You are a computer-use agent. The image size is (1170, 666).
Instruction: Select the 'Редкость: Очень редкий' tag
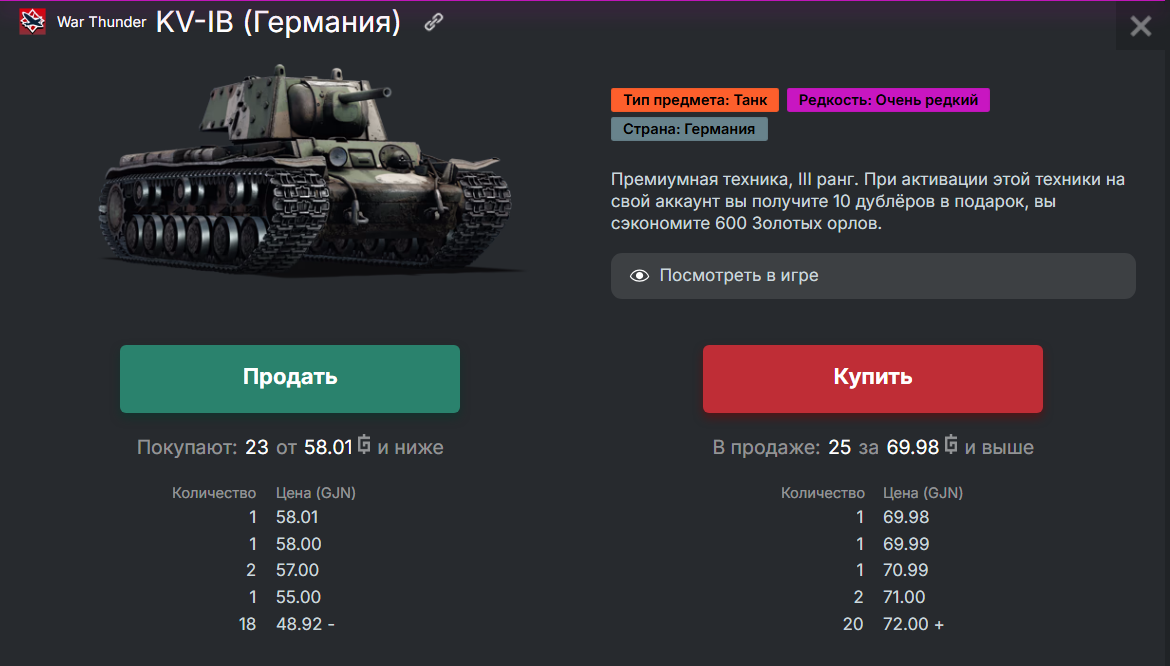(x=888, y=100)
